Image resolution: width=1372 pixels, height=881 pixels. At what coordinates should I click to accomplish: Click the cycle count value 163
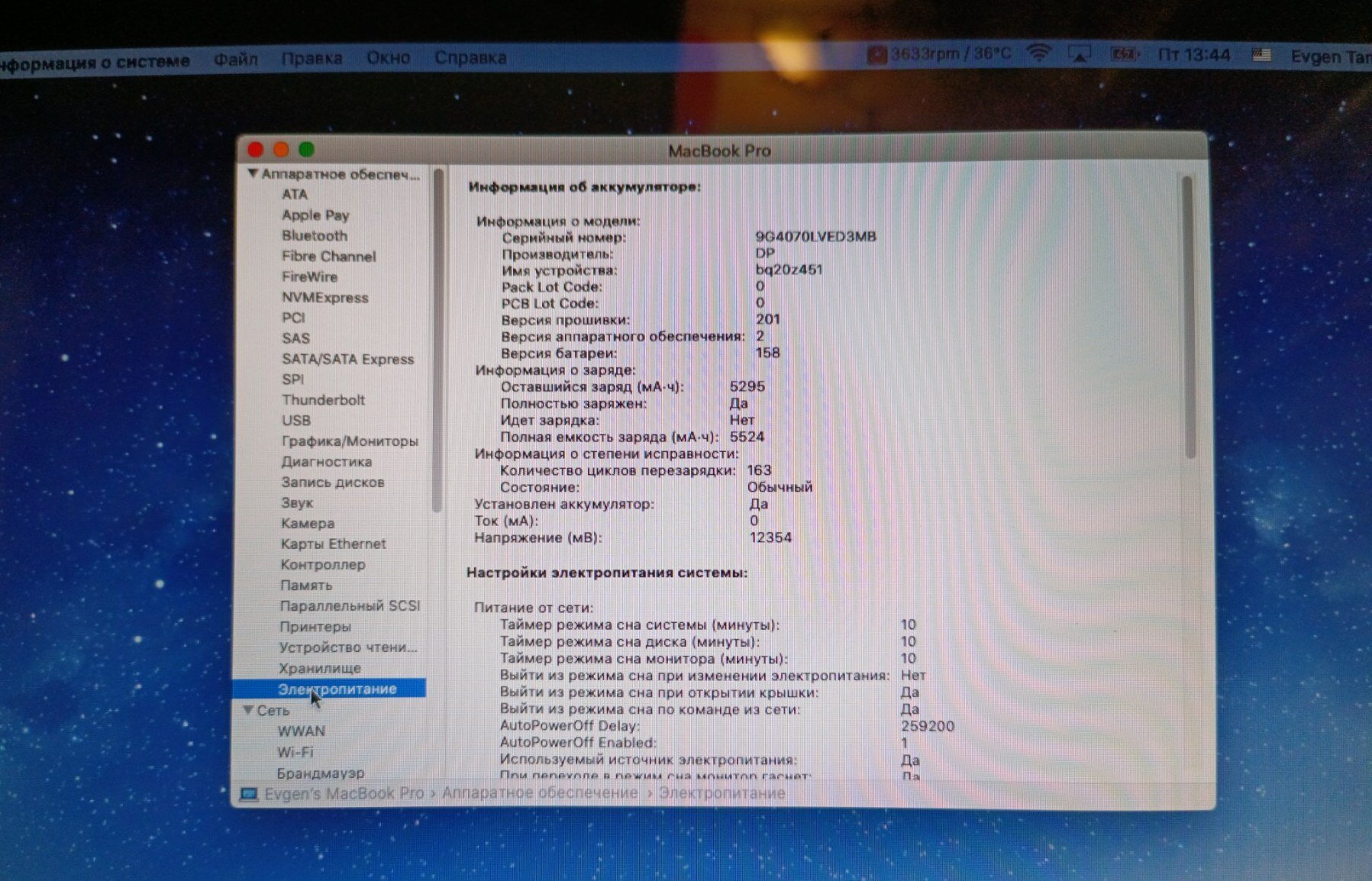pos(759,470)
